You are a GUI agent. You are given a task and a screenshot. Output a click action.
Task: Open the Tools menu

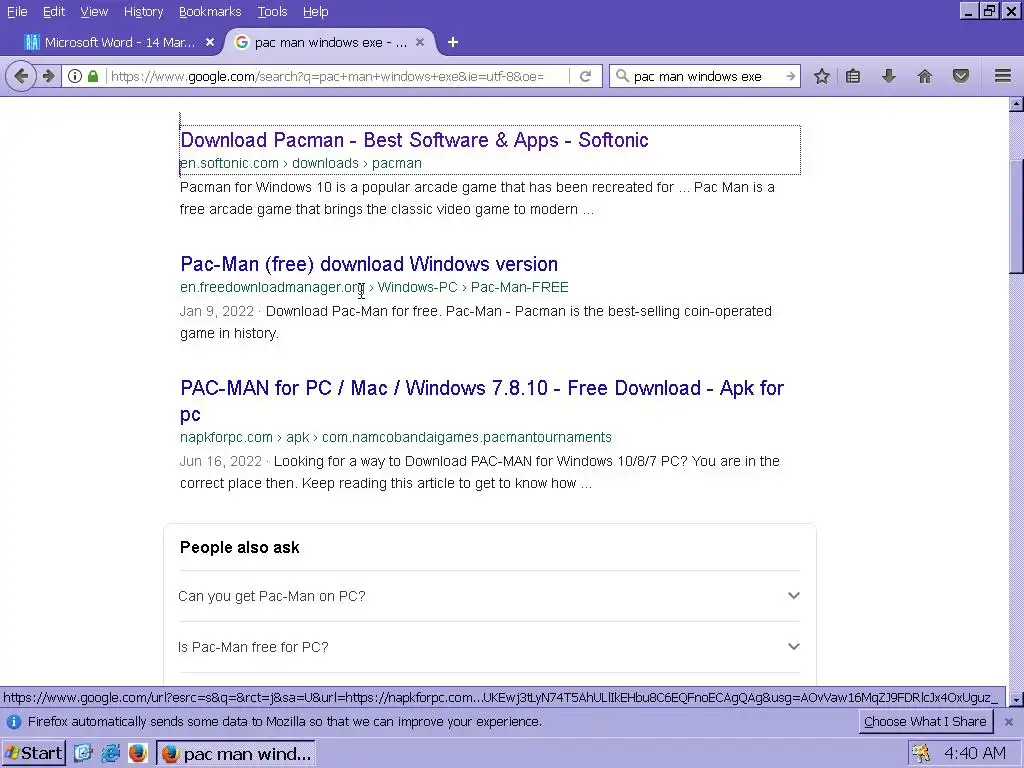[272, 12]
